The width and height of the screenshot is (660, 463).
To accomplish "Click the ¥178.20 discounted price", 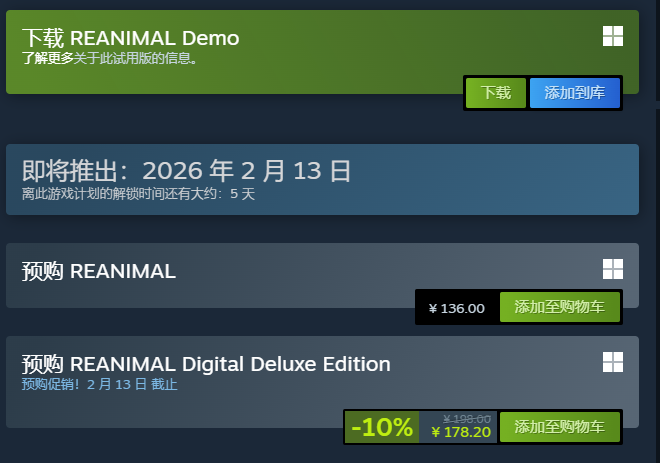I will pyautogui.click(x=461, y=432).
